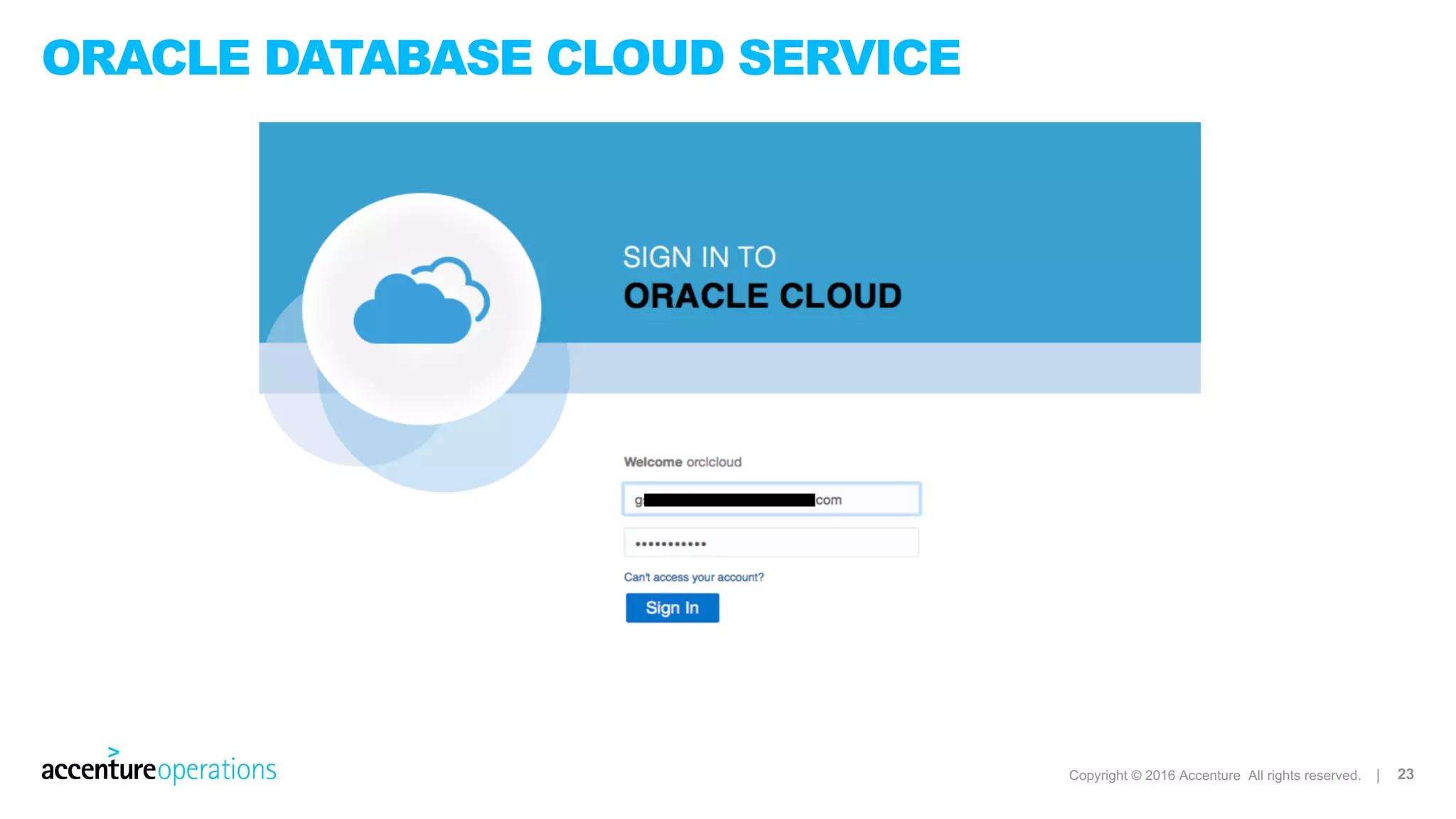Select the "Welcome orclcloud" text
The width and height of the screenshot is (1456, 819).
pyautogui.click(x=682, y=462)
